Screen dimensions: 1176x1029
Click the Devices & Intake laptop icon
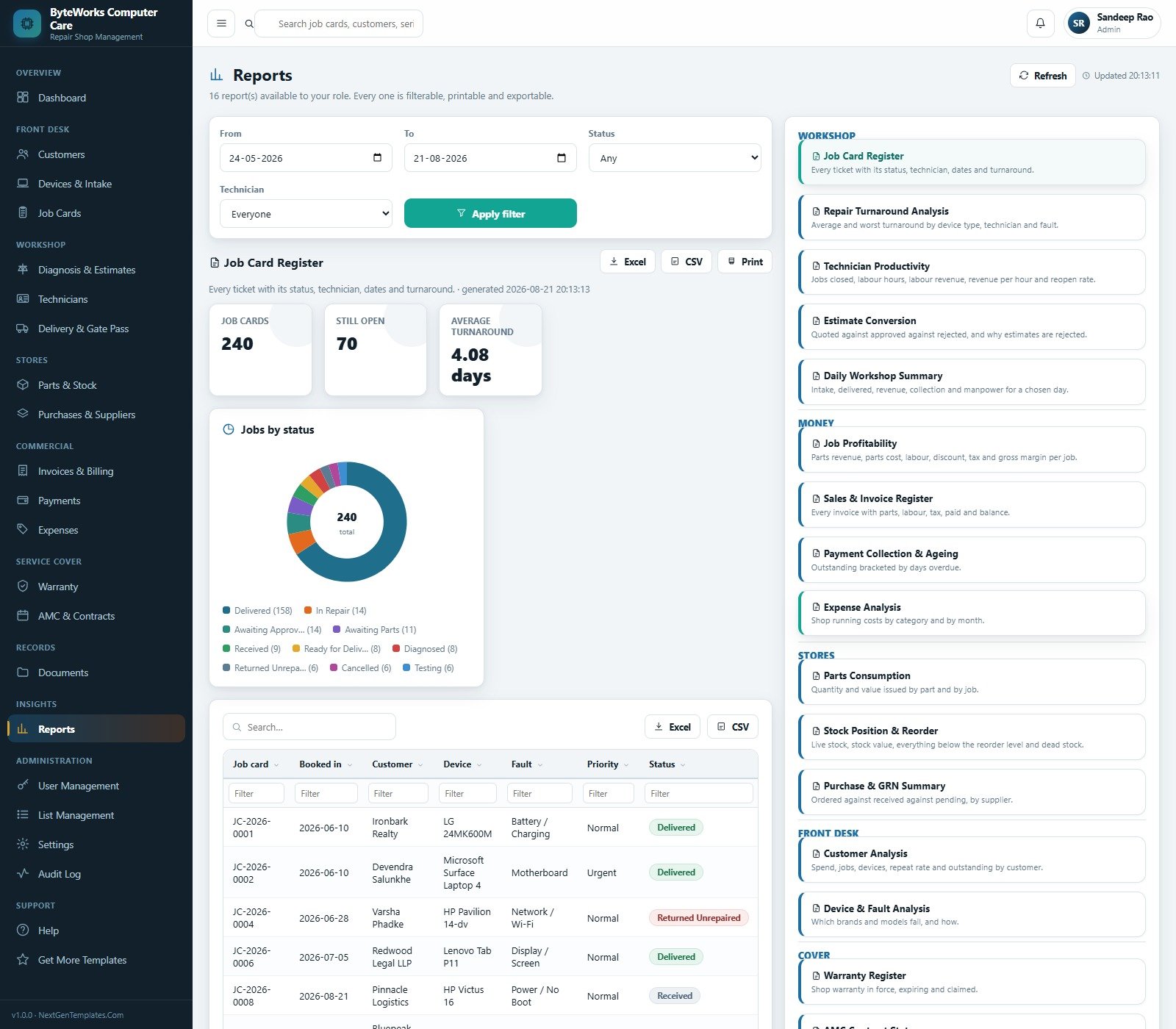point(23,184)
